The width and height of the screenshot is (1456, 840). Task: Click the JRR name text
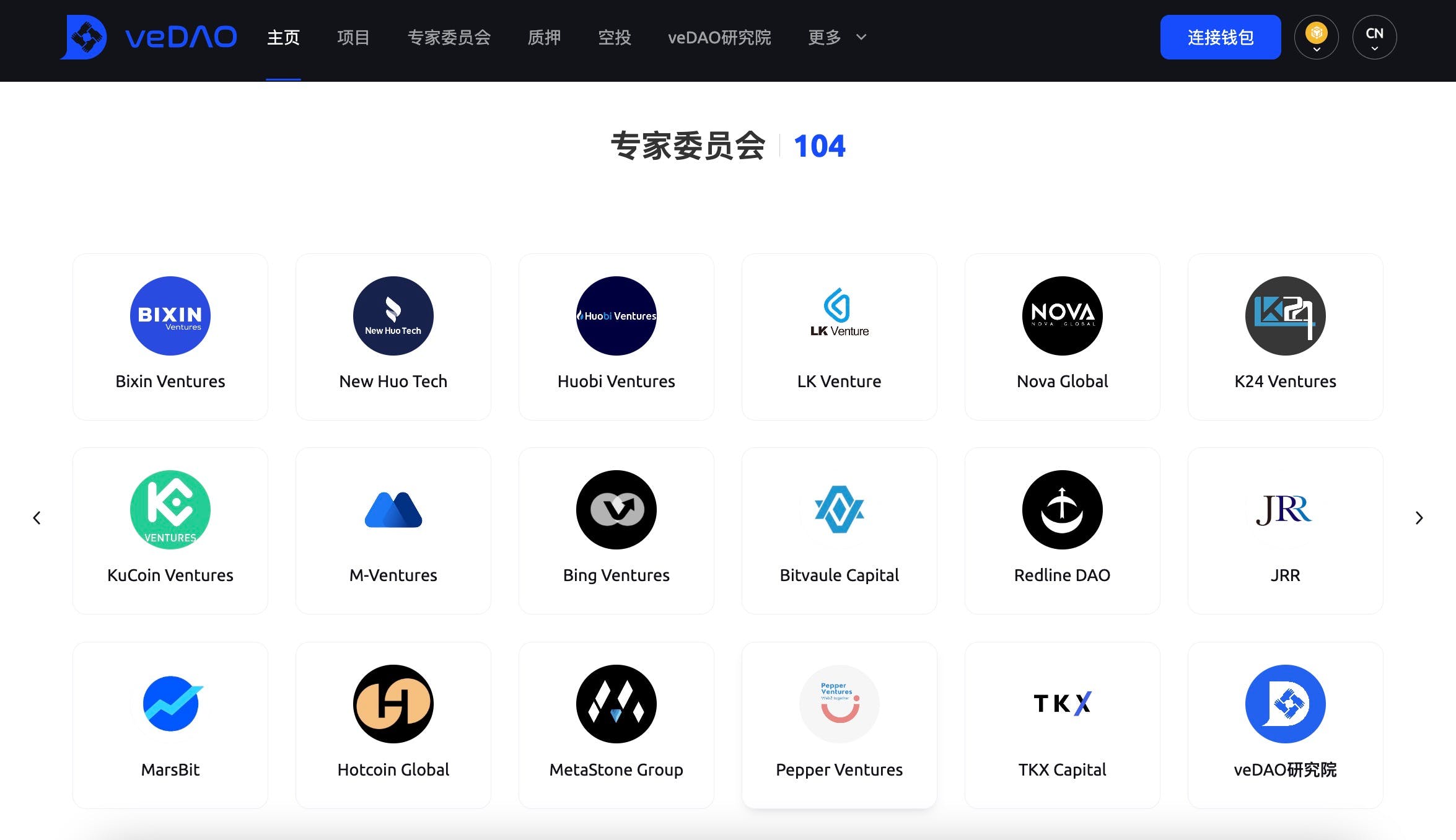click(x=1286, y=575)
